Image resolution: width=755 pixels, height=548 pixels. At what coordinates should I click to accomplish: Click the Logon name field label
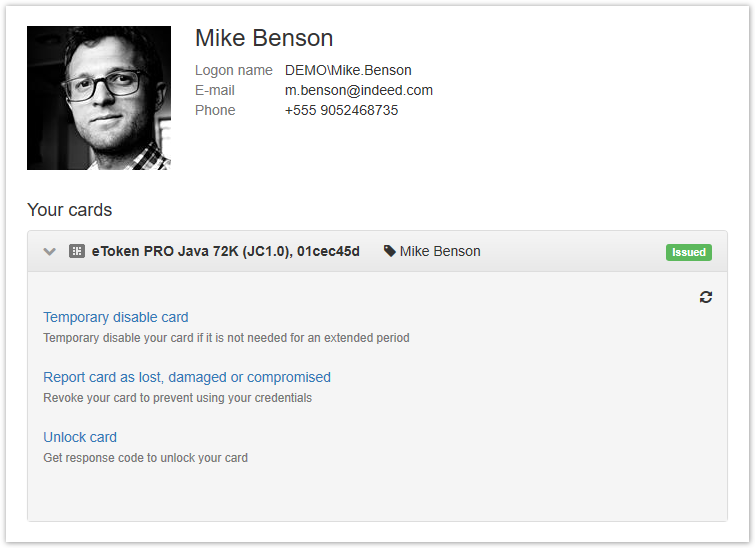point(233,70)
